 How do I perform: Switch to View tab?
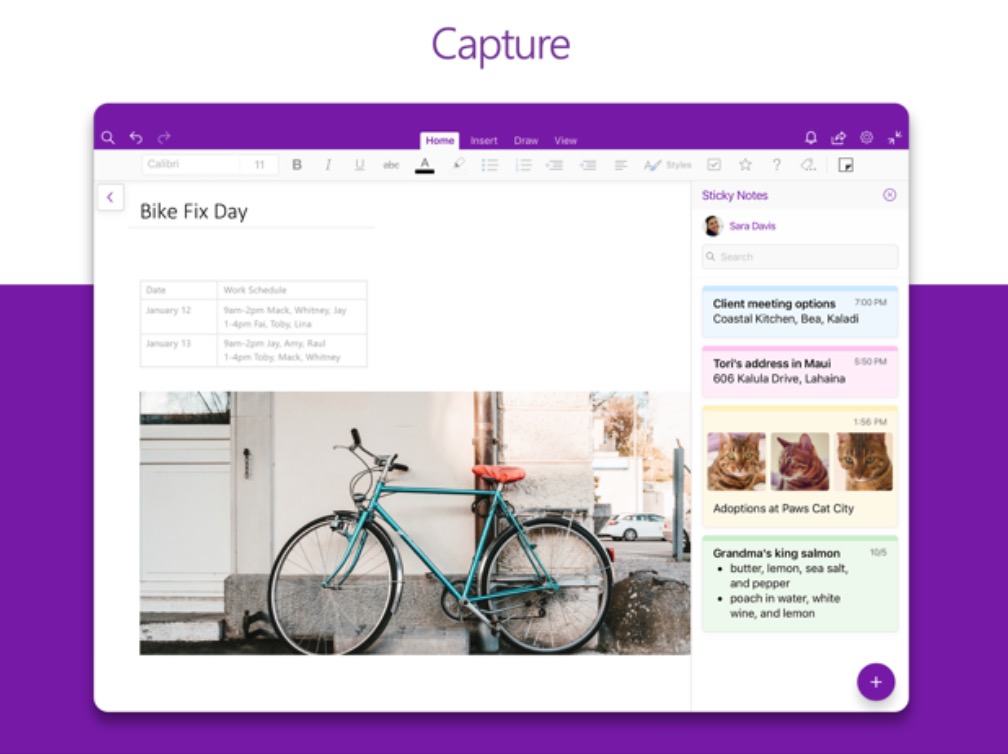566,141
